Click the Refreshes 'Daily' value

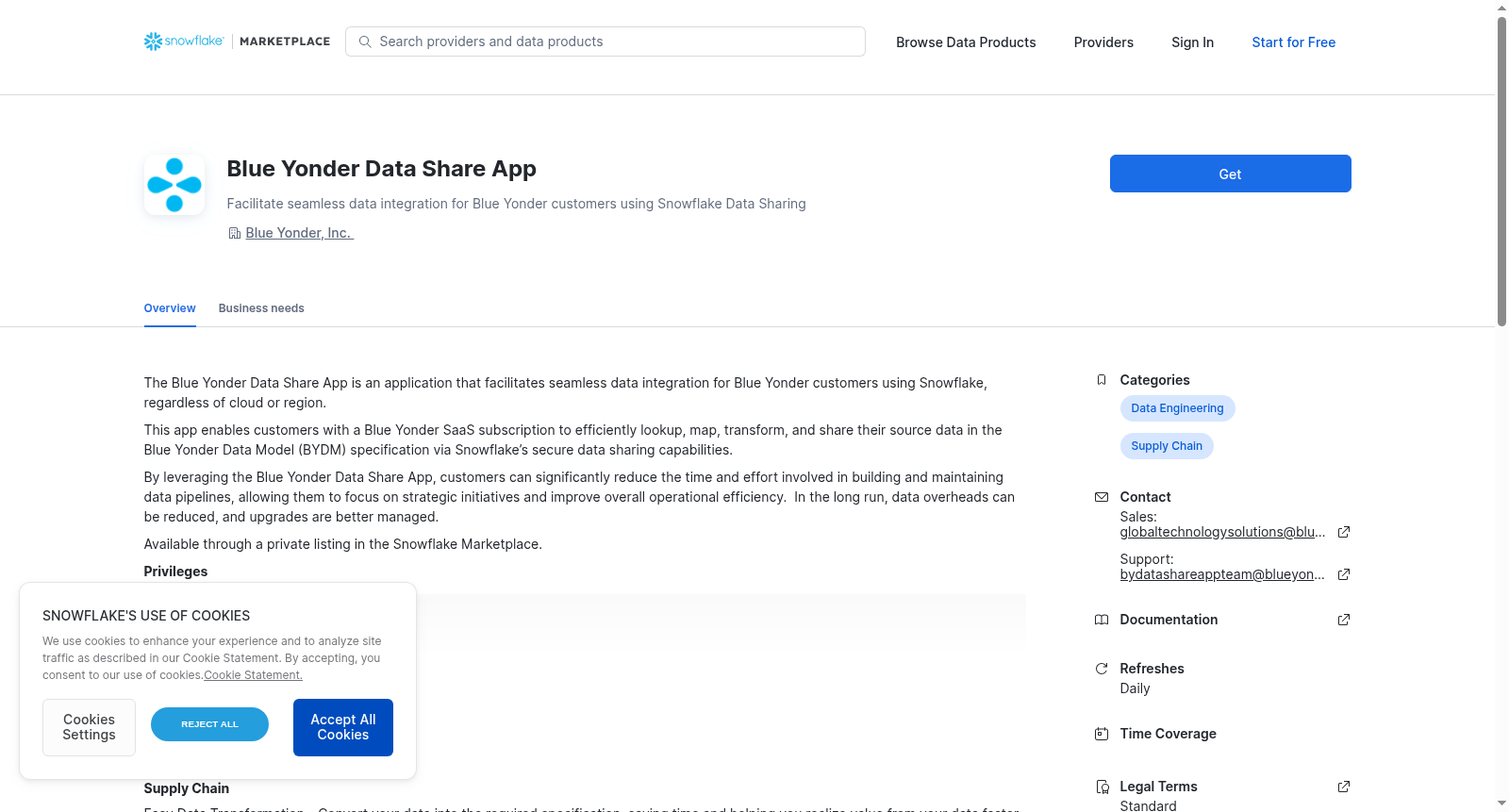[x=1135, y=688]
